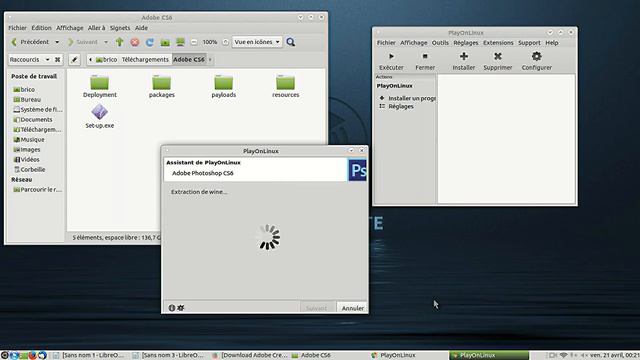
Task: Open Vidéos in the sidebar
Action: pyautogui.click(x=27, y=159)
